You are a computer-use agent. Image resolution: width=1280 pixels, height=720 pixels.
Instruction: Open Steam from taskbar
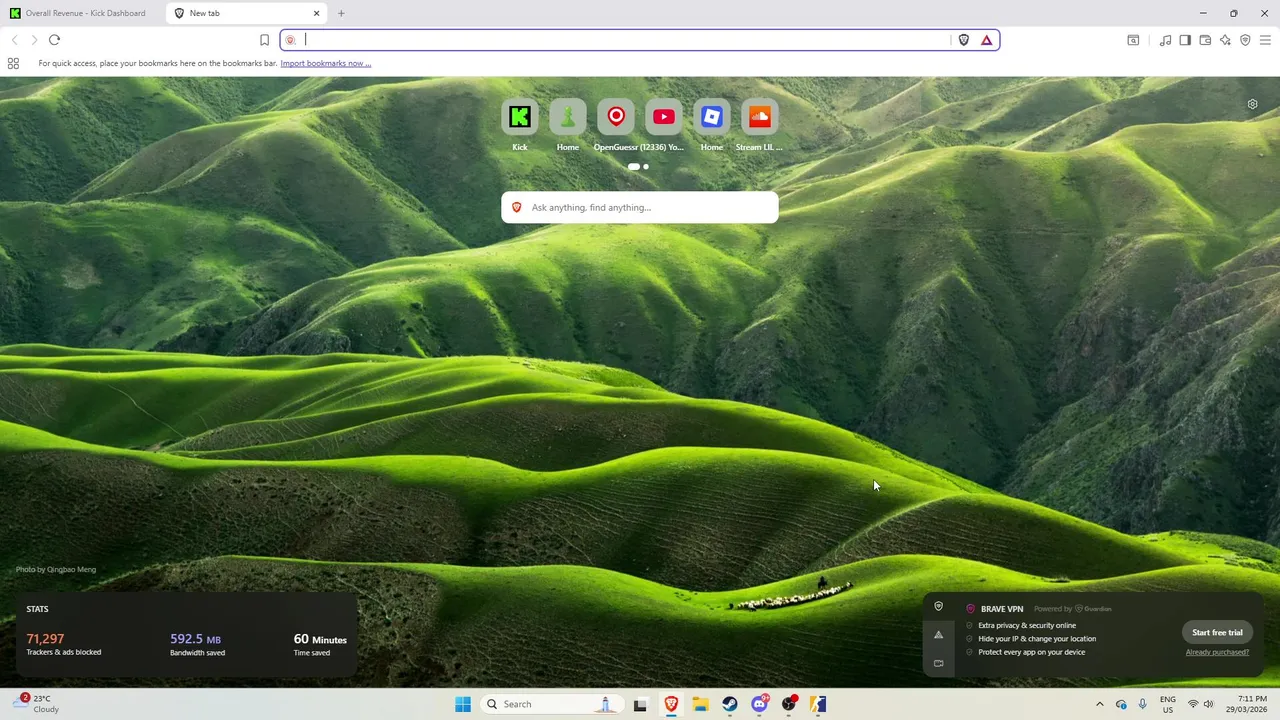[730, 704]
